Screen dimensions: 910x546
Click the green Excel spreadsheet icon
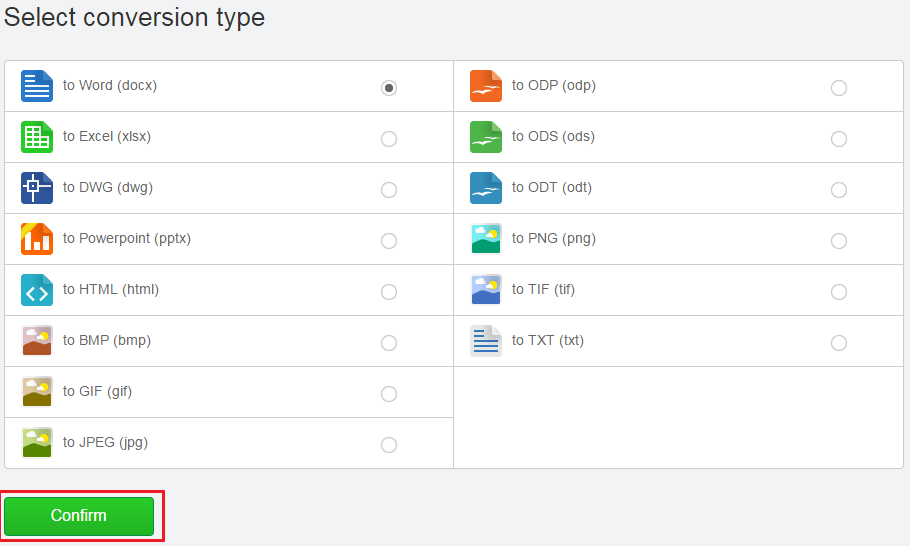[x=37, y=137]
